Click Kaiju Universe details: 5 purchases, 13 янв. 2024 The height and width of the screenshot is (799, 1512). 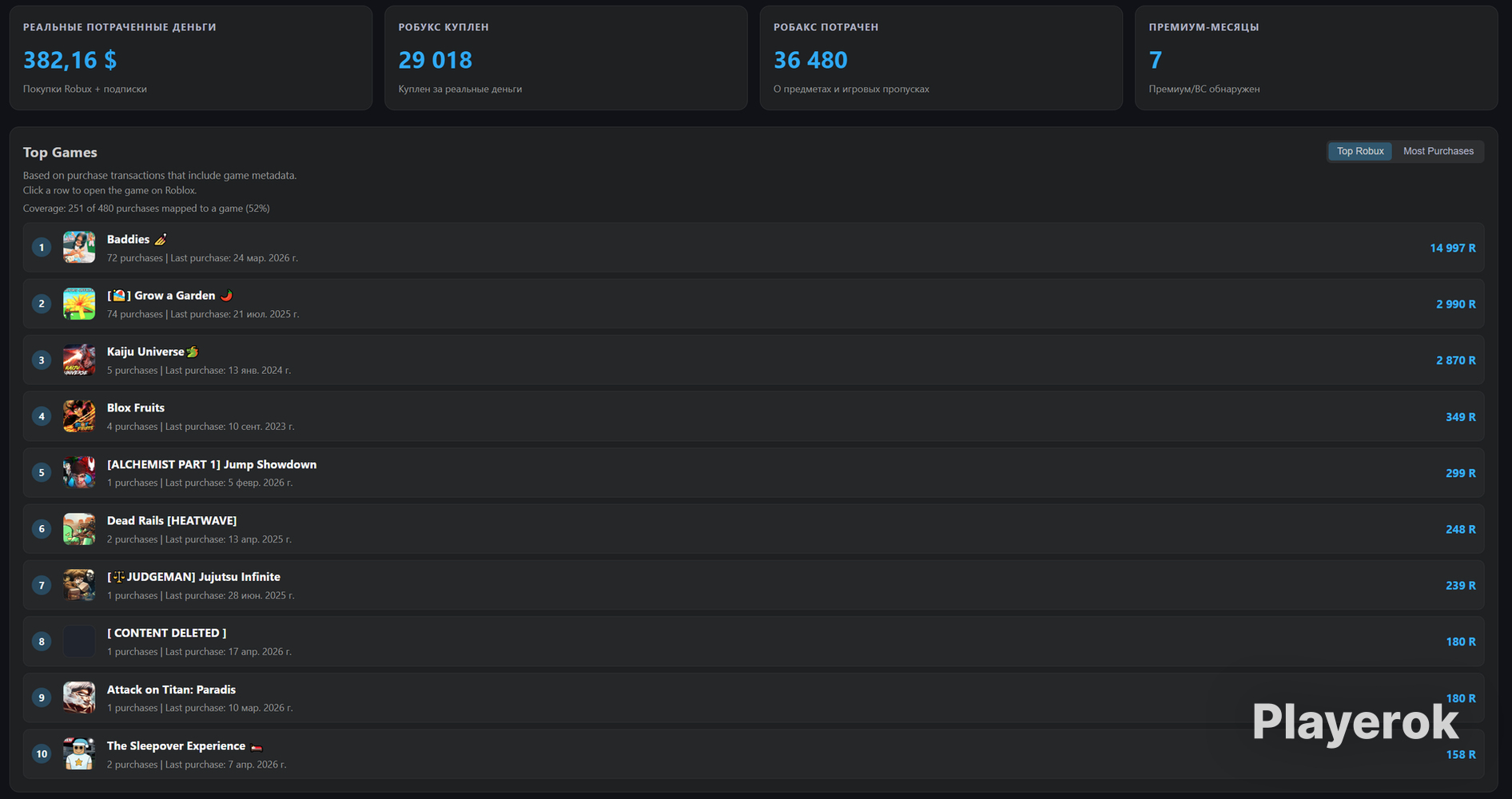pyautogui.click(x=199, y=370)
